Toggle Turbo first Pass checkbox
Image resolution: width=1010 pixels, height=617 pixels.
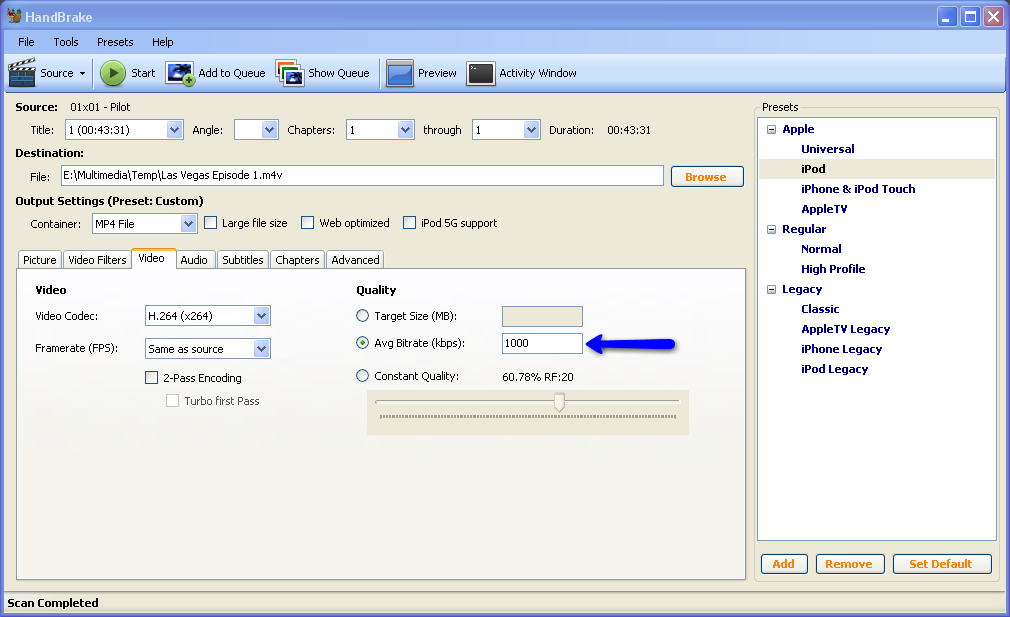point(173,401)
